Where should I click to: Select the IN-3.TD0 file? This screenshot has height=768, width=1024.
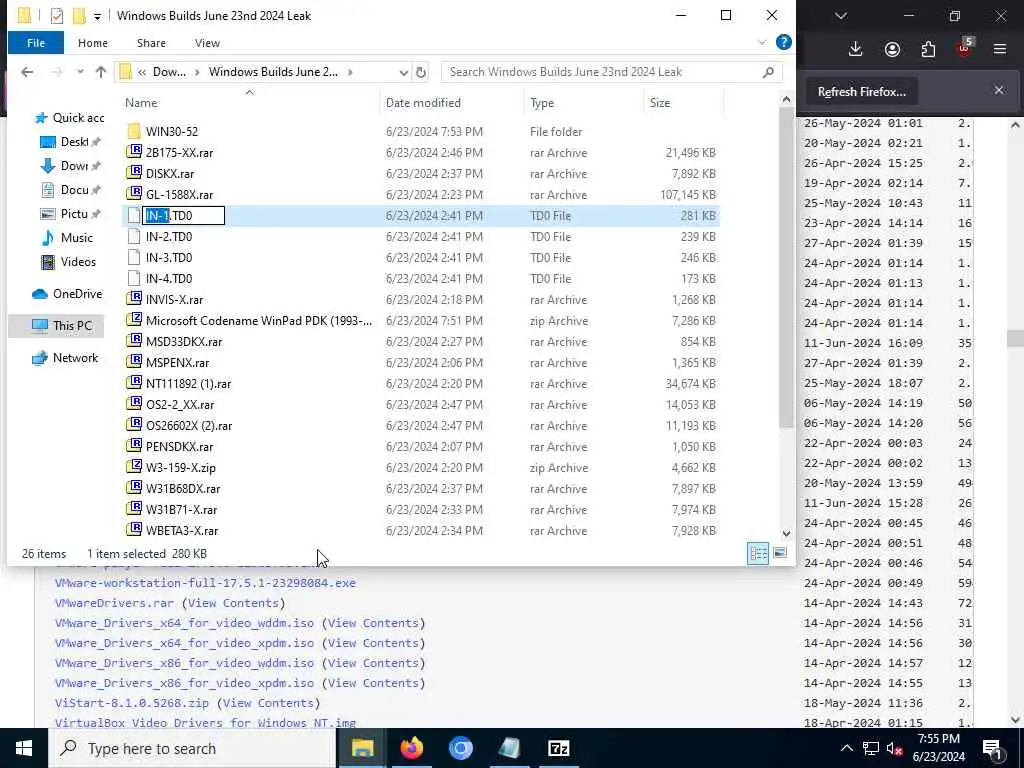coord(168,257)
